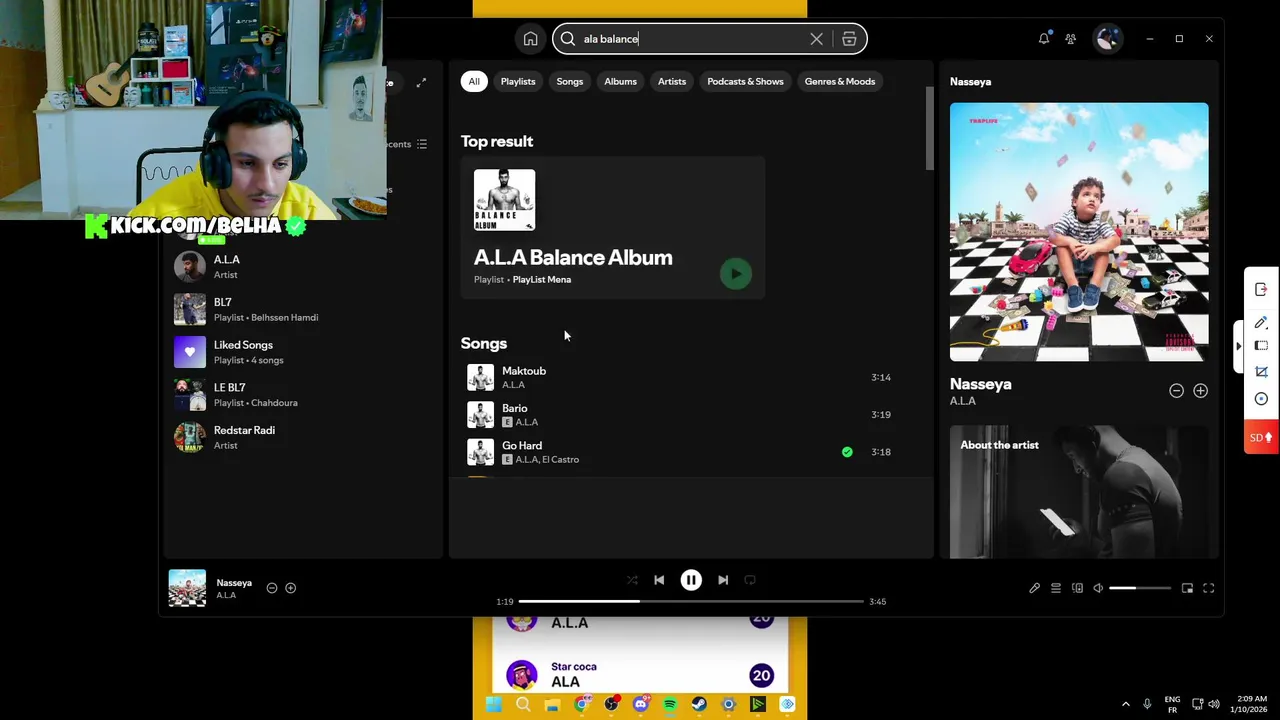Open the play queue

tap(1056, 588)
